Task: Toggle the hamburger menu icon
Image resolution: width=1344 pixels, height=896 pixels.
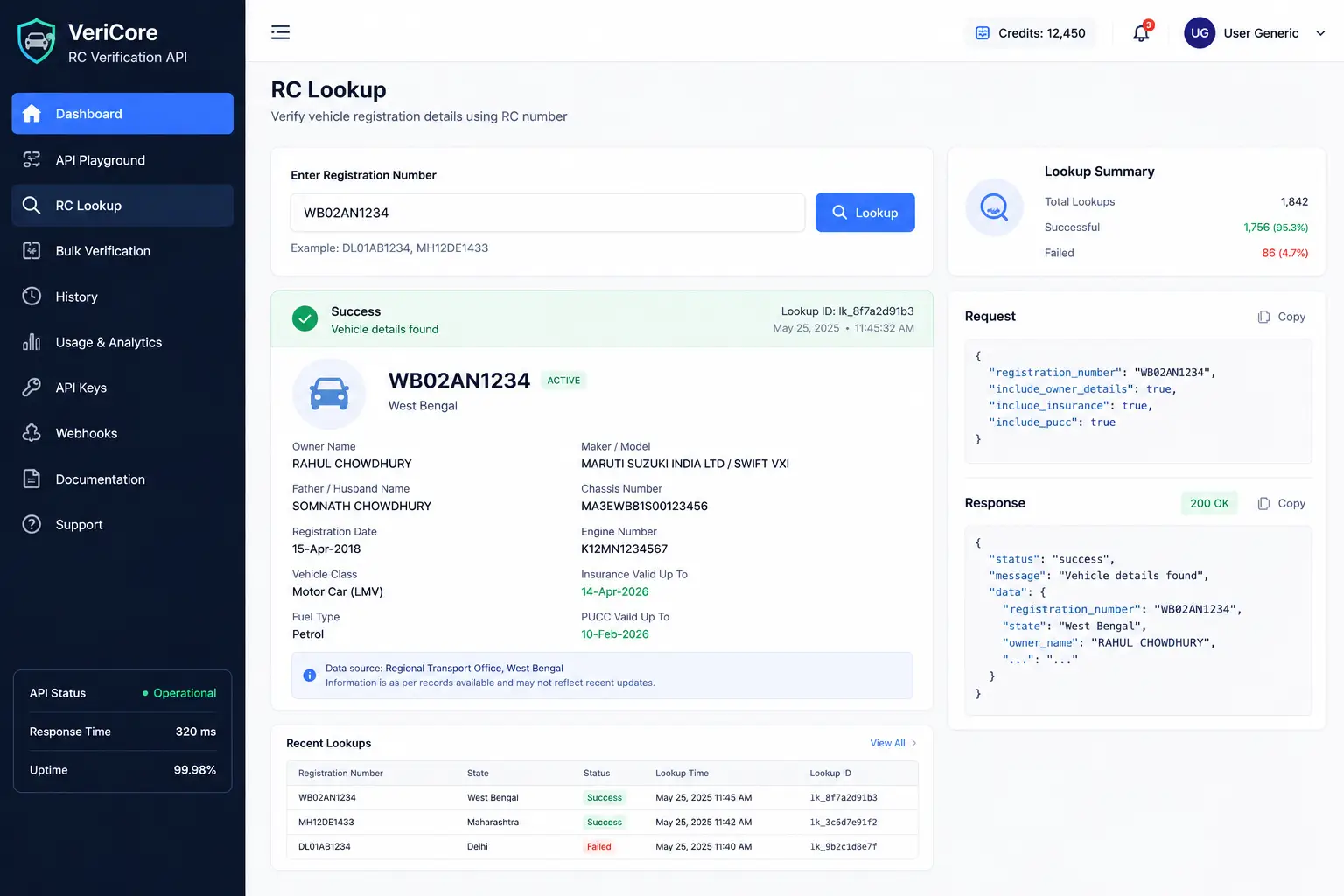Action: coord(280,32)
